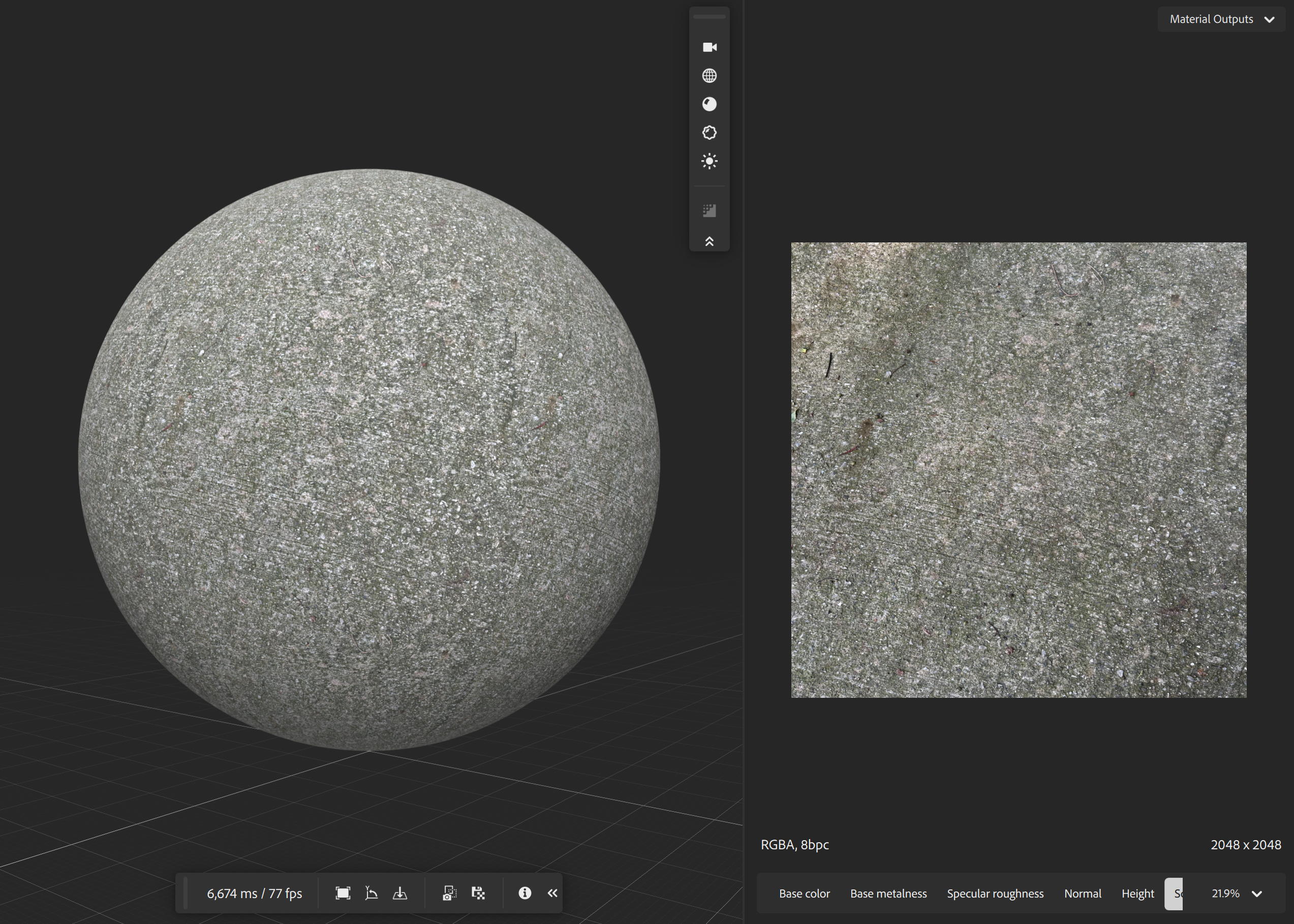The image size is (1294, 924).
Task: Collapse the bottom viewport toolbar with double chevron
Action: click(552, 892)
